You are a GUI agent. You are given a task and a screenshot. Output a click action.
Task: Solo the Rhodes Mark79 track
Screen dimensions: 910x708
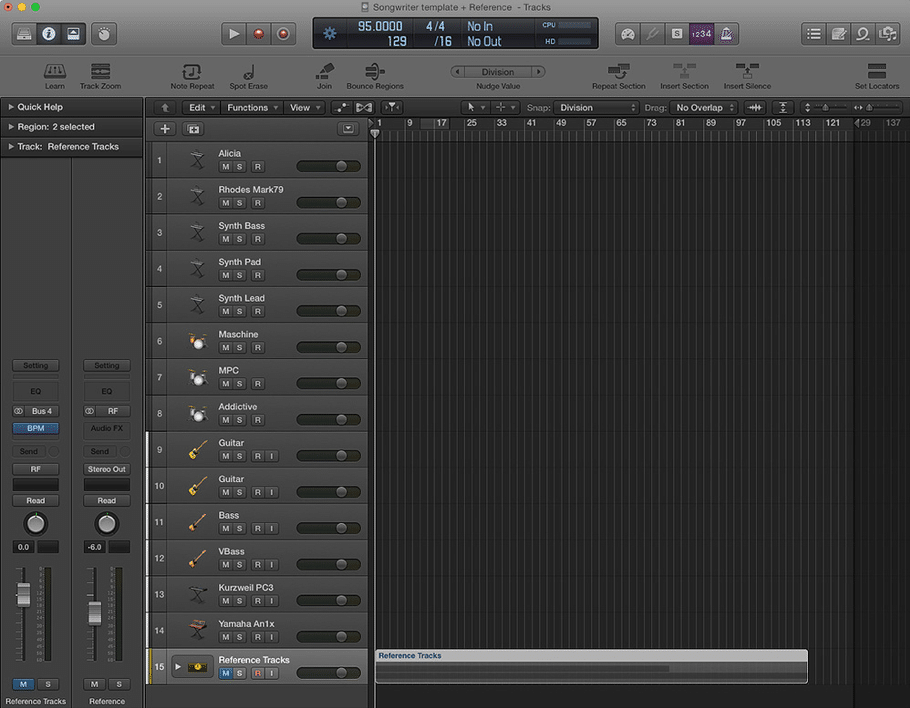coord(239,203)
